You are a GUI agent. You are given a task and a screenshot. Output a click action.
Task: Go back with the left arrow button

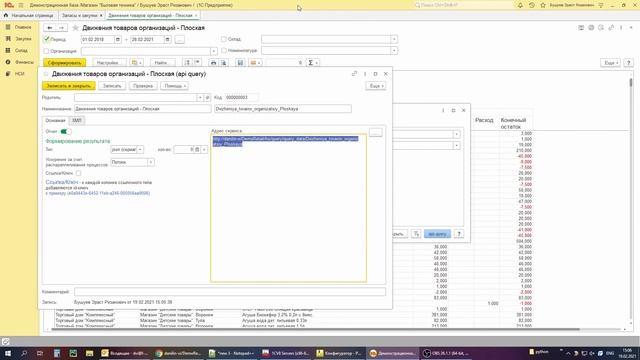[x=50, y=28]
